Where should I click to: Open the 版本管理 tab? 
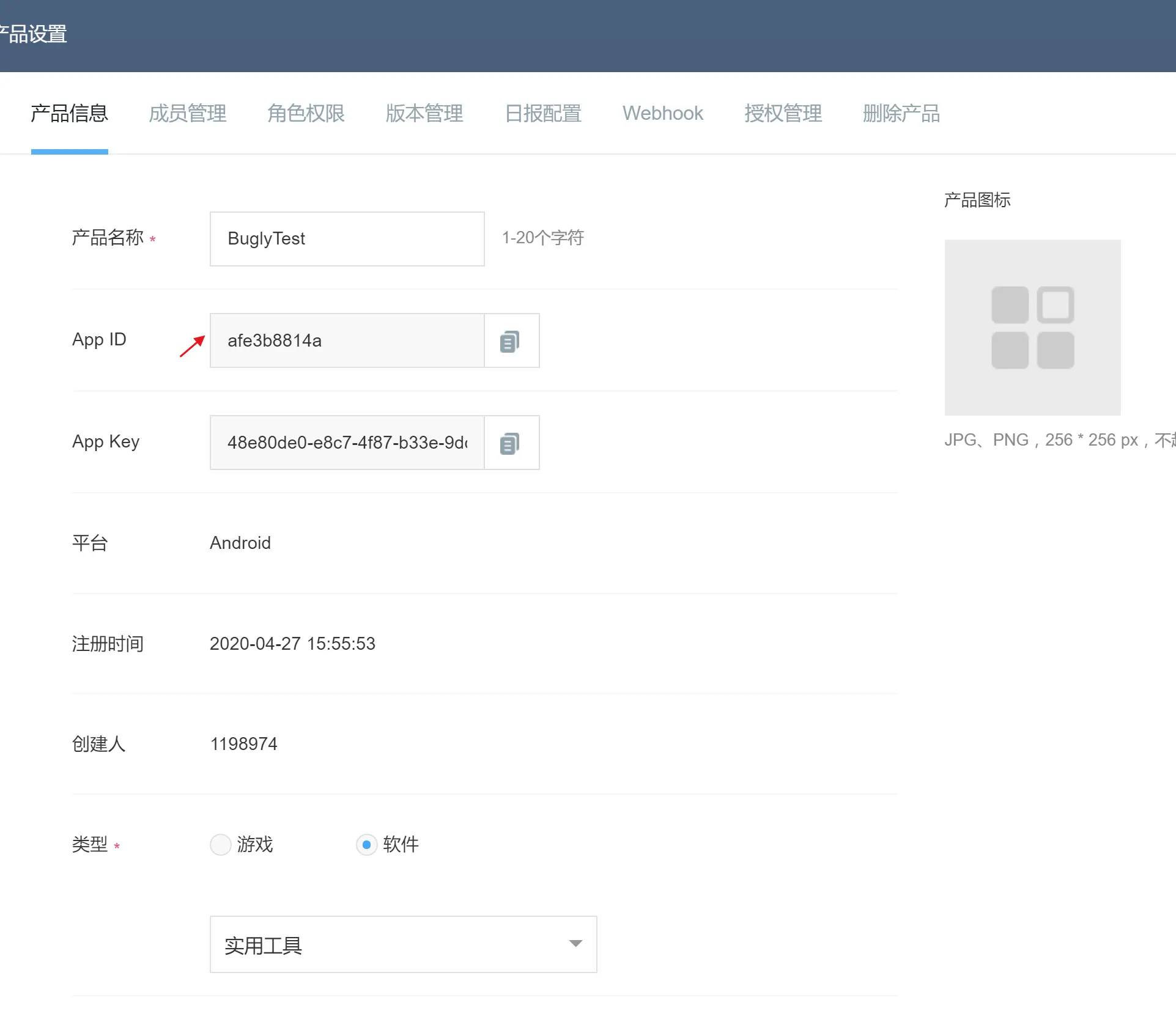[424, 114]
